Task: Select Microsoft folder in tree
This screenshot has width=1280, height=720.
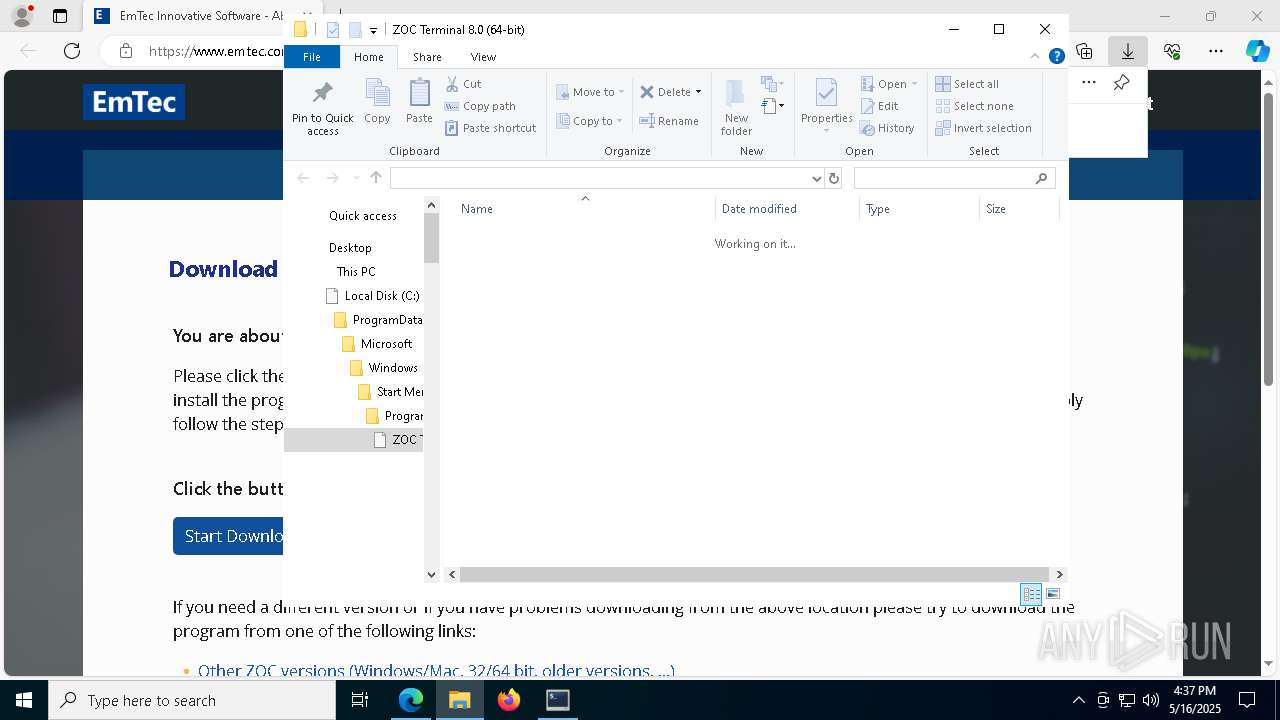Action: pos(377,344)
